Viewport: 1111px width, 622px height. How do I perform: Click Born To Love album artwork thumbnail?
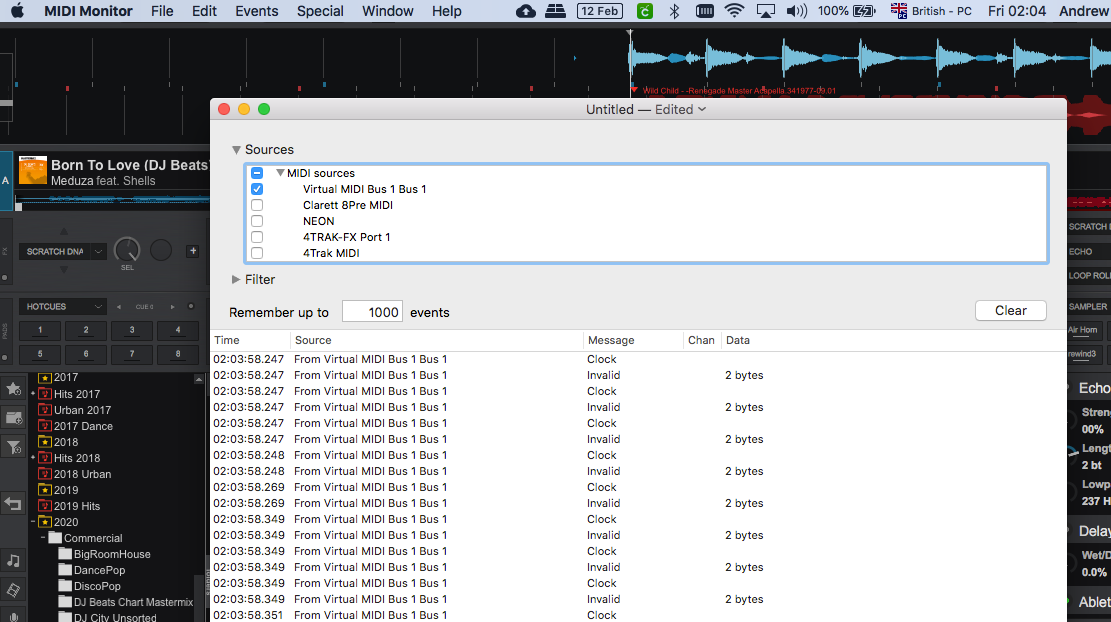tap(33, 170)
